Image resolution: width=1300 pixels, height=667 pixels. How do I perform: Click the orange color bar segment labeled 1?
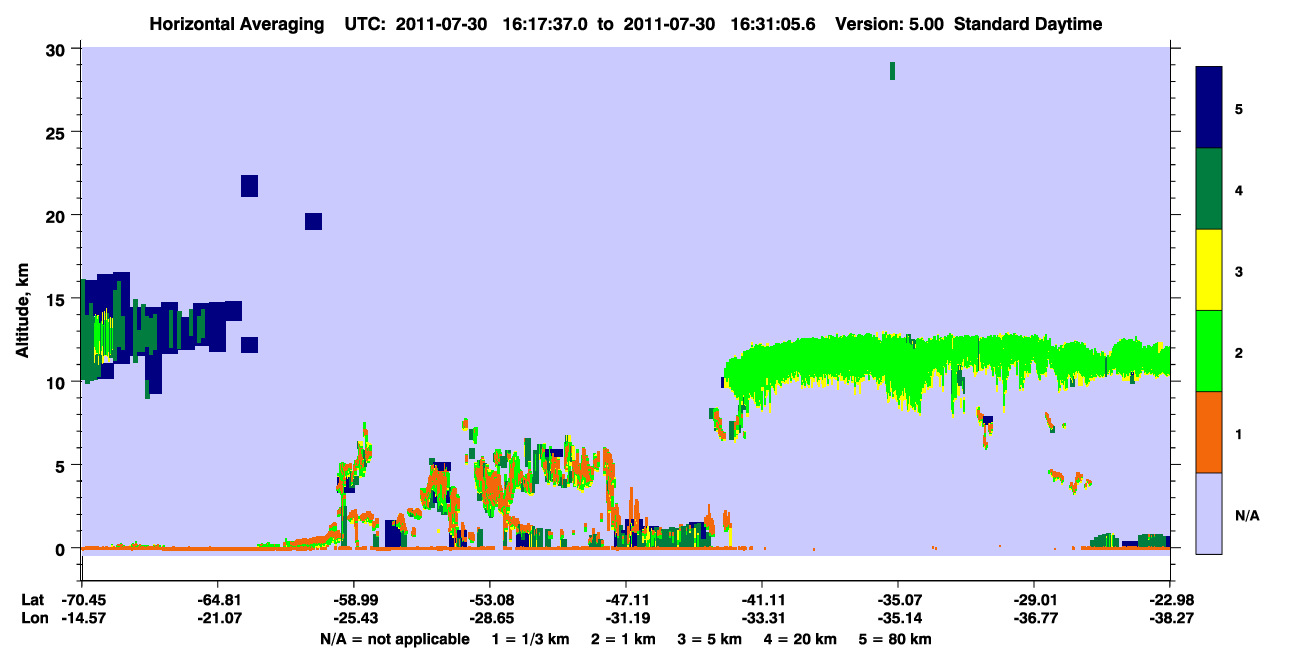click(1209, 432)
